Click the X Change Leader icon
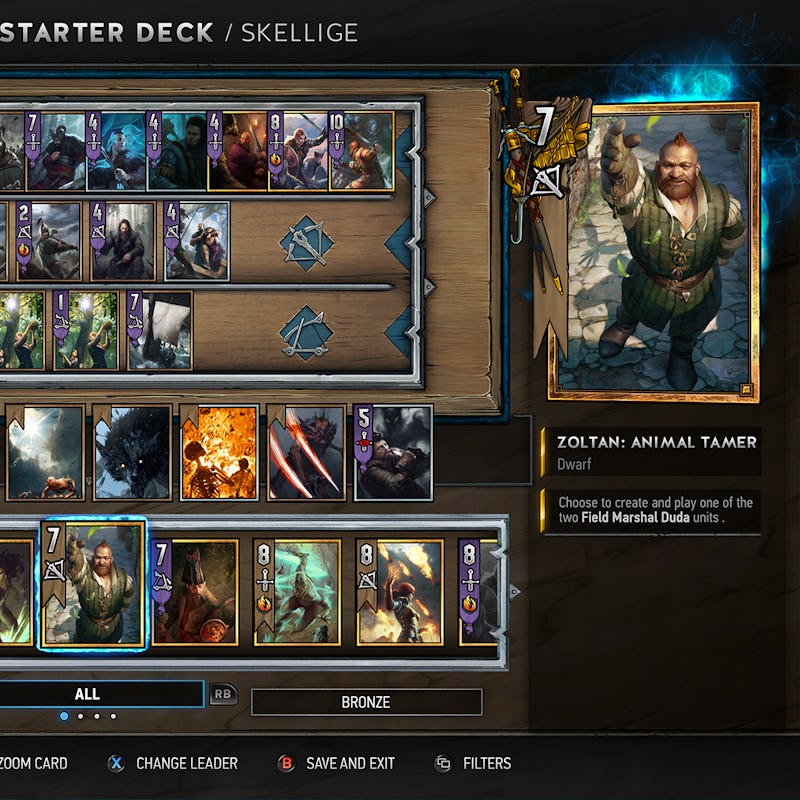 [x=116, y=763]
